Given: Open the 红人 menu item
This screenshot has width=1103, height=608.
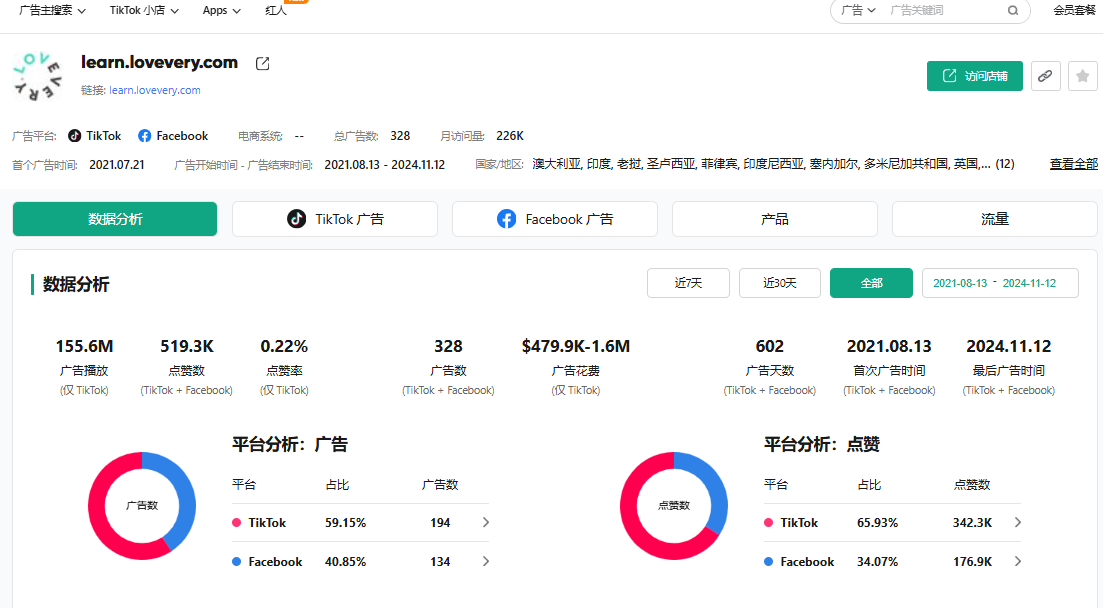Looking at the screenshot, I should click(x=276, y=11).
